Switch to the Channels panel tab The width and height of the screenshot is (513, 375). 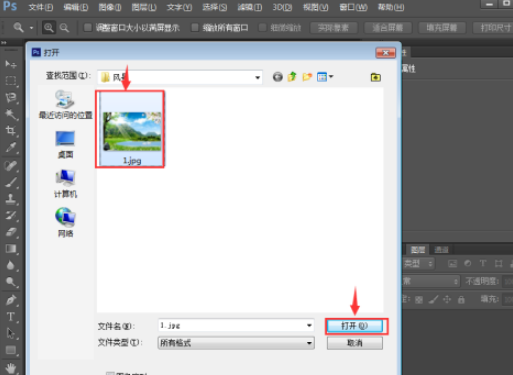442,249
